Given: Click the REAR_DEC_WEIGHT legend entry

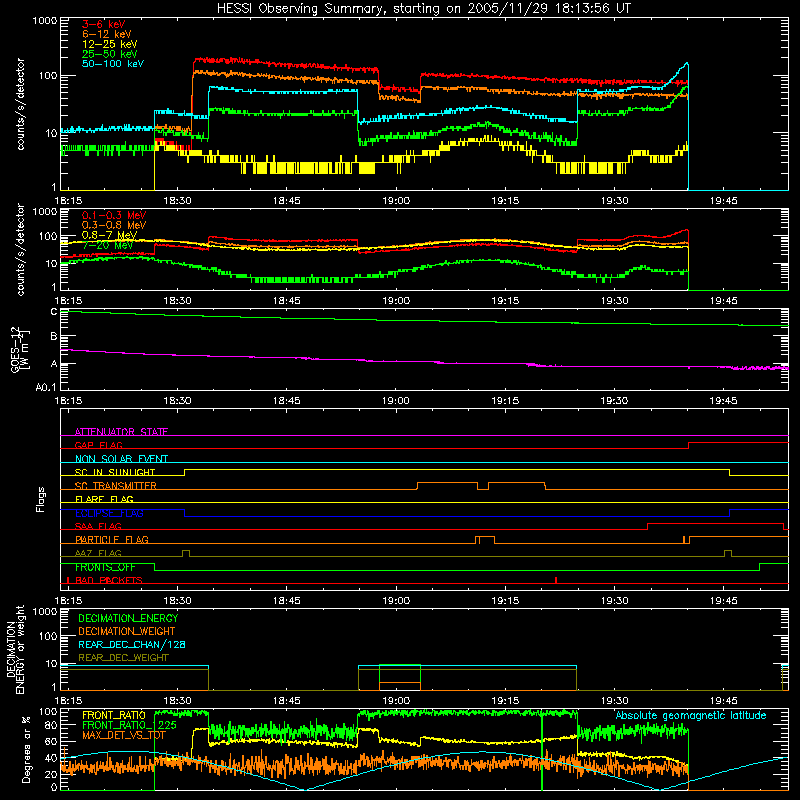Looking at the screenshot, I should point(123,658).
